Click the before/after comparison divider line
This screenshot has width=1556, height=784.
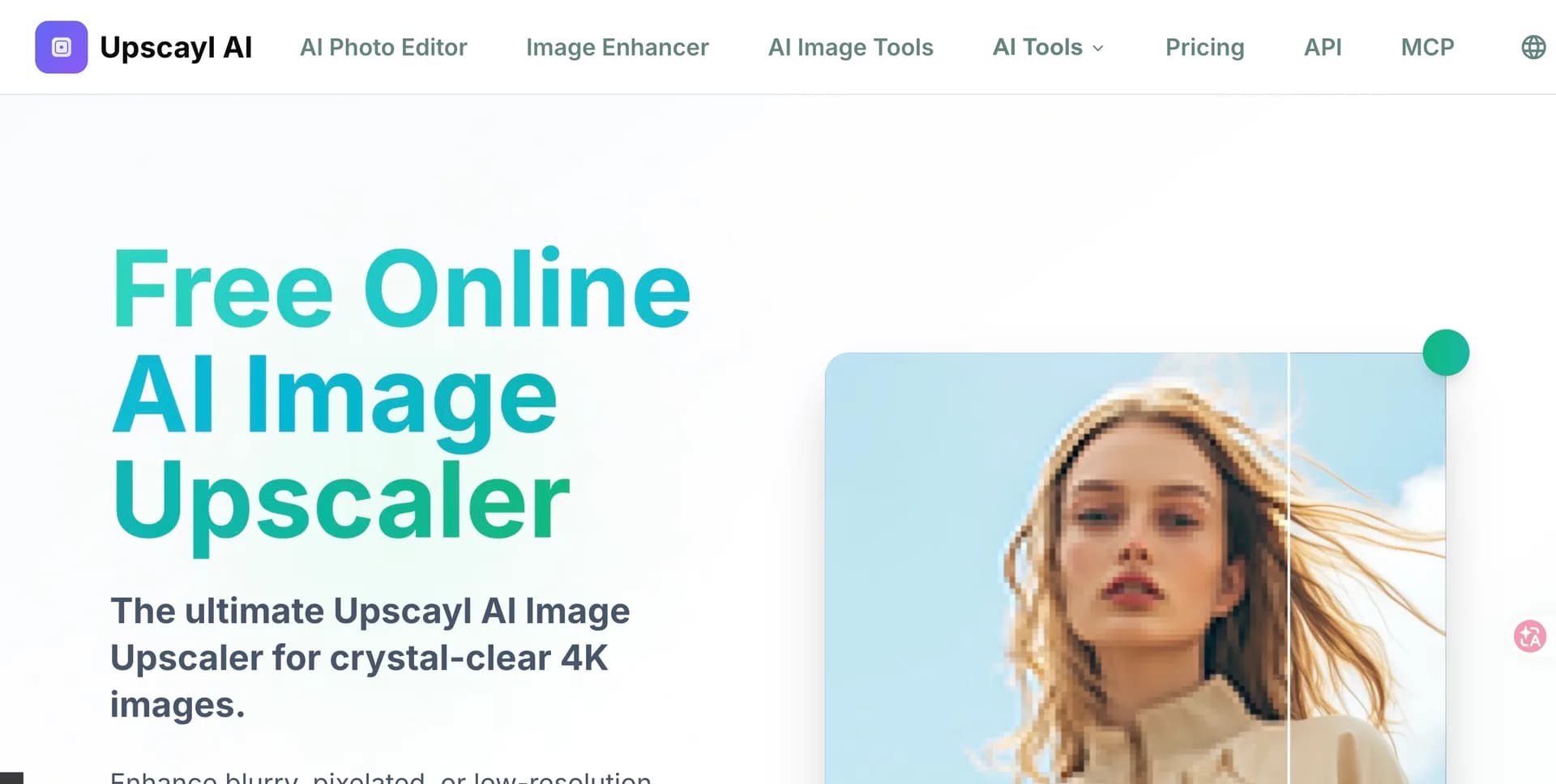[1288, 567]
